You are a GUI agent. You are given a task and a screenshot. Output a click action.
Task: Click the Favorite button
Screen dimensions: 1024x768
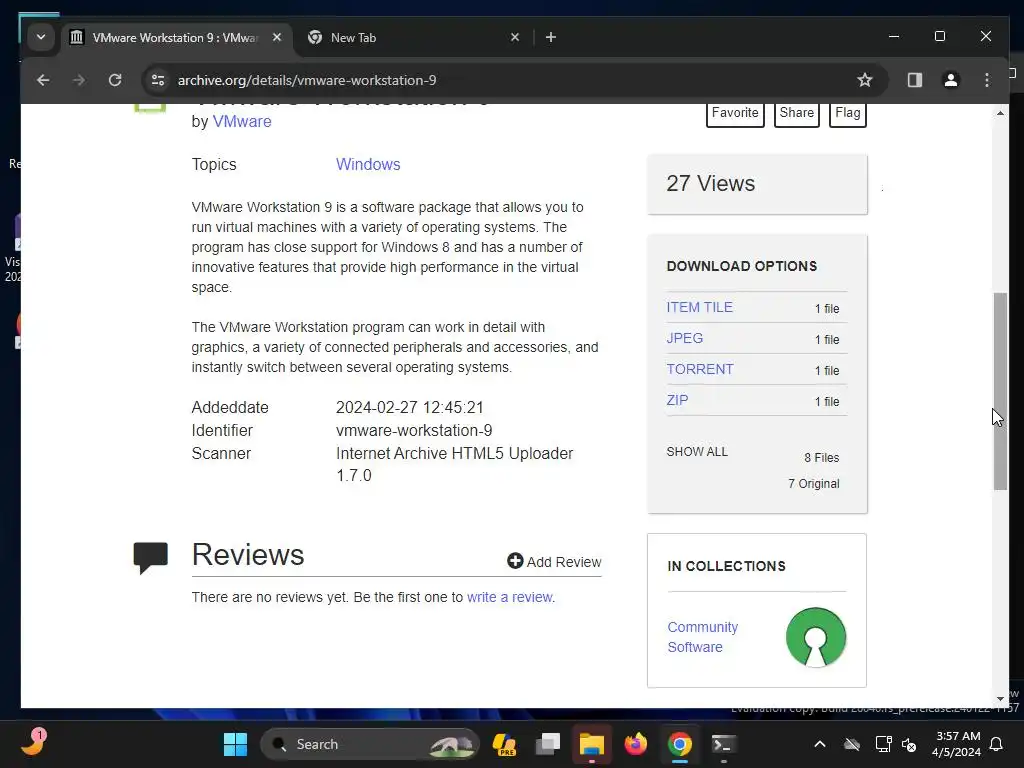pos(735,113)
